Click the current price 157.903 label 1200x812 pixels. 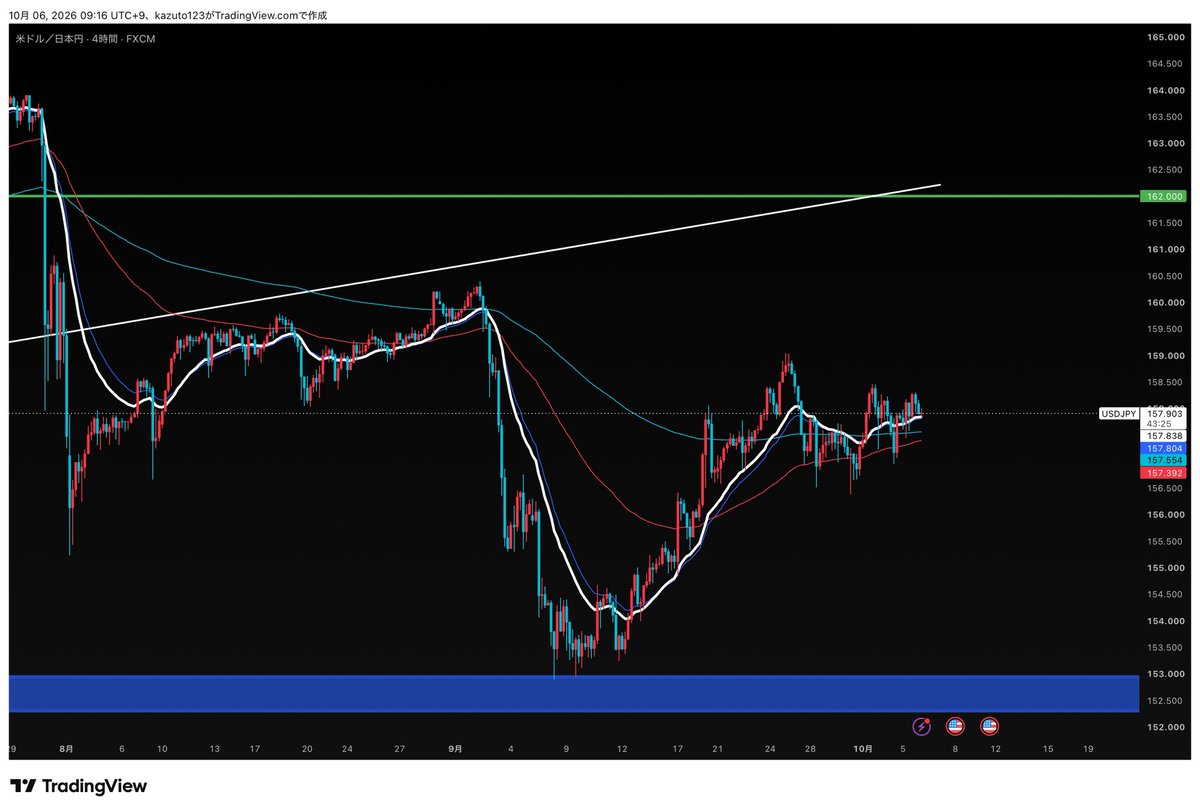click(1164, 413)
